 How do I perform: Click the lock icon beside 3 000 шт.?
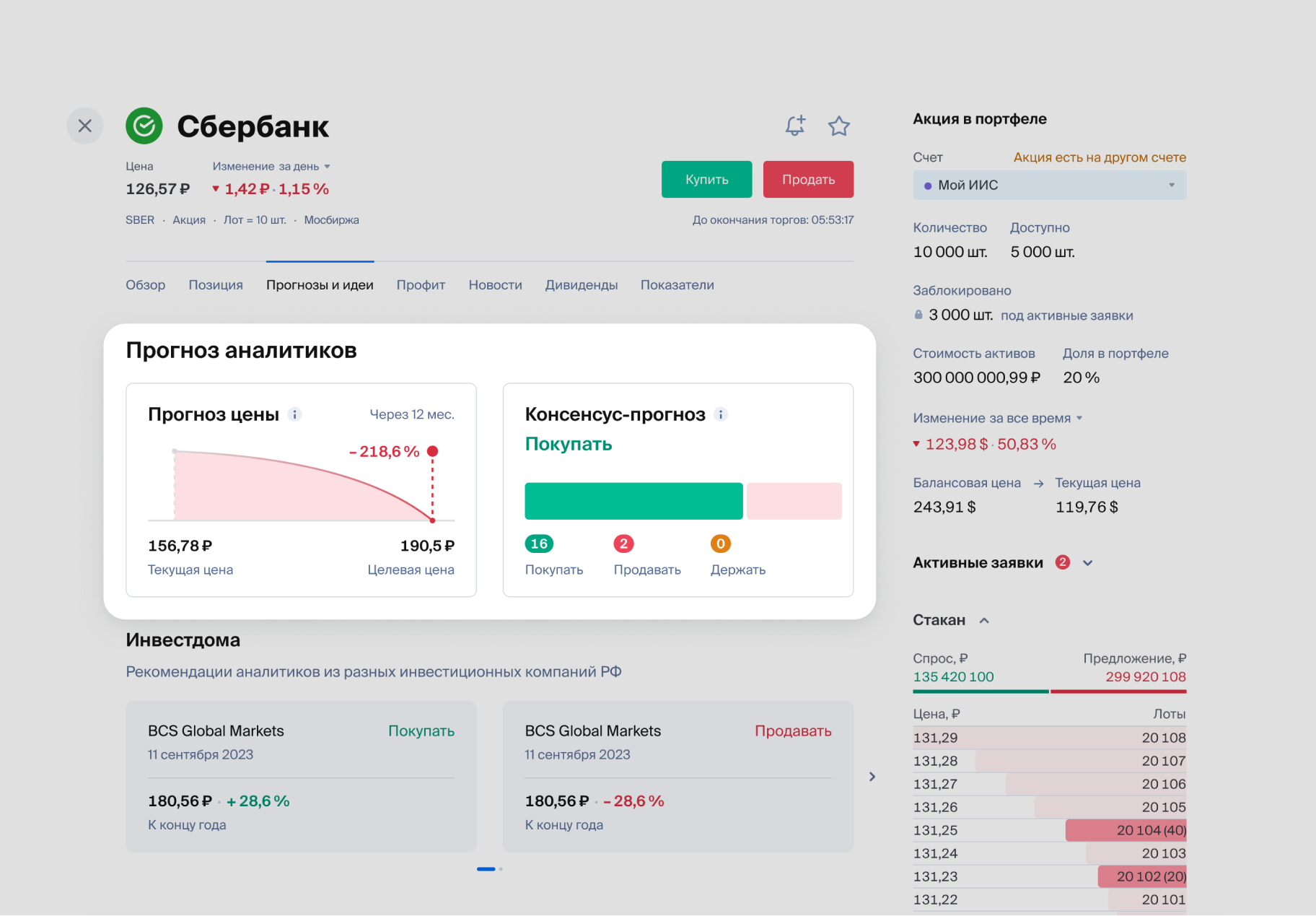918,315
